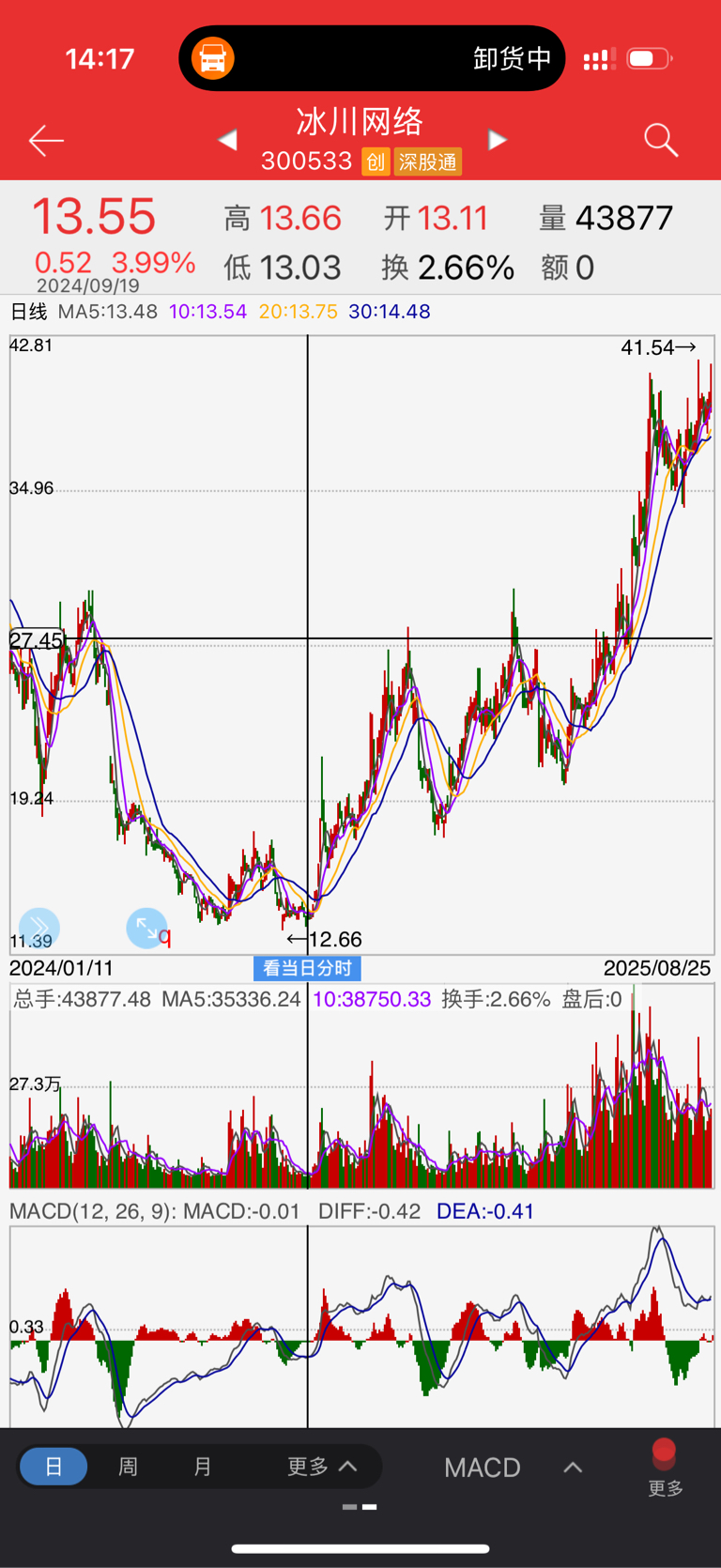This screenshot has height=1568, width=721.
Task: Tap the 盘后:0 label
Action: click(x=591, y=999)
